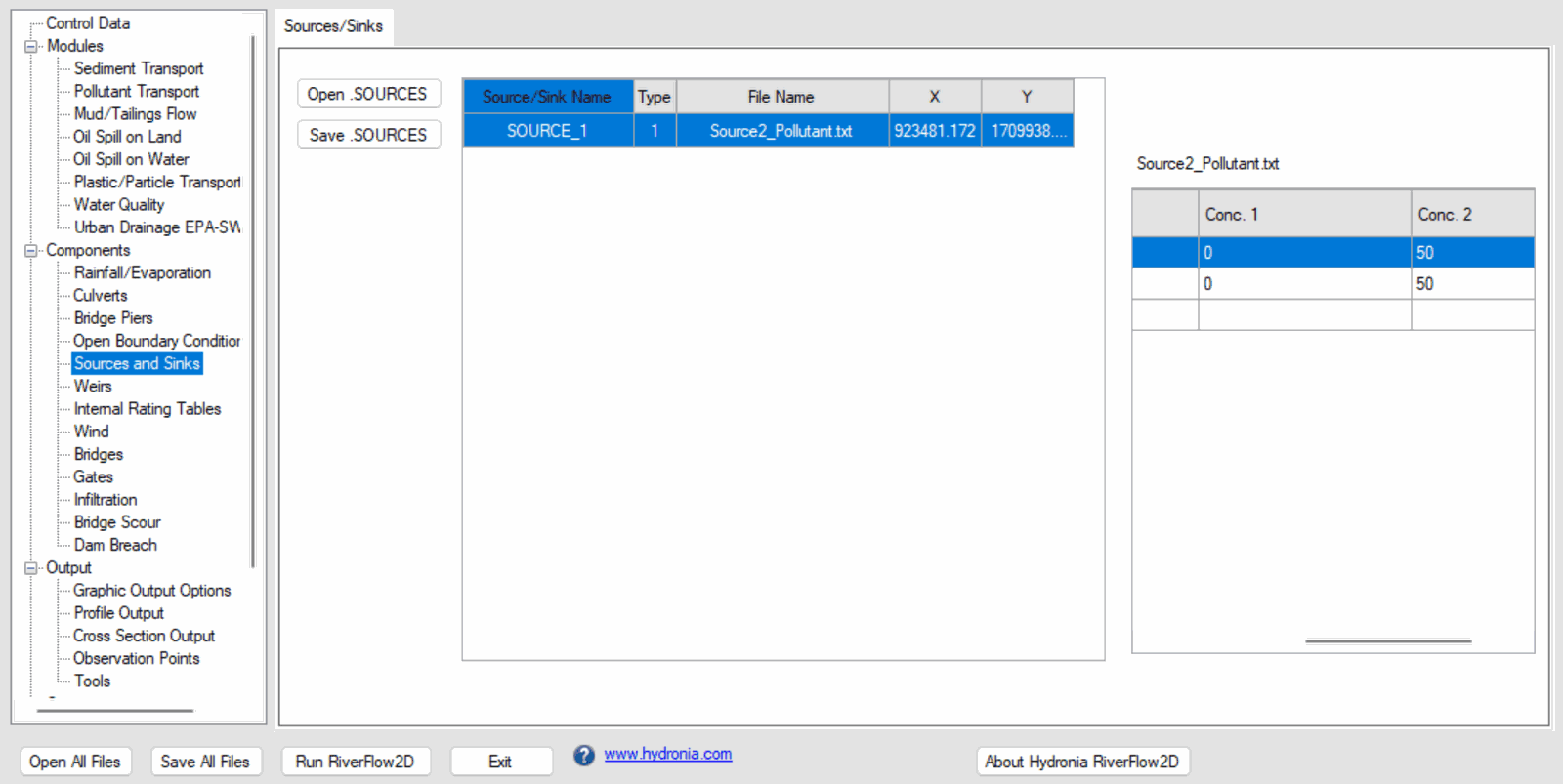Viewport: 1563px width, 784px height.
Task: Open the www.hydronia.com link
Action: point(667,754)
